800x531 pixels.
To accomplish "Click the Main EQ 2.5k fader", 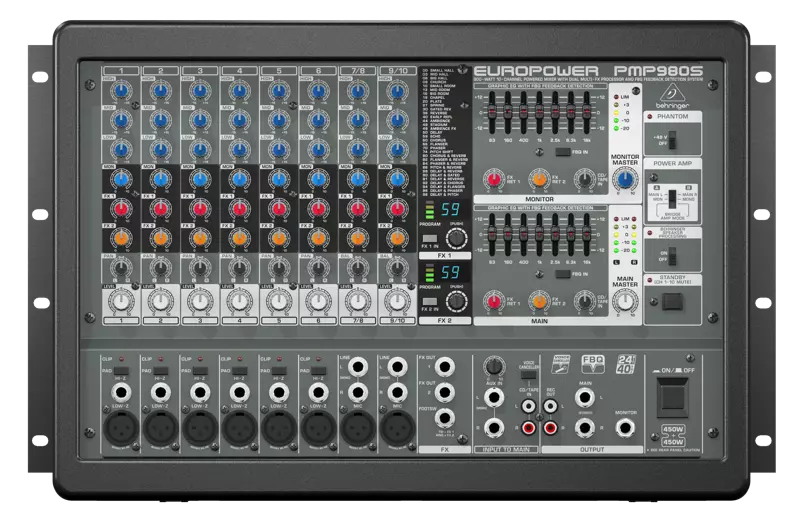I will point(555,234).
